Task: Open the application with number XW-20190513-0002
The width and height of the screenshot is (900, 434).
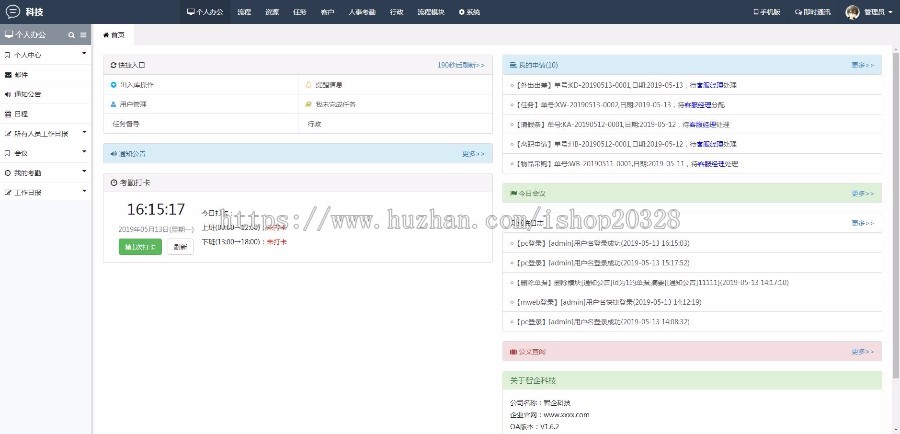Action: [x=692, y=104]
